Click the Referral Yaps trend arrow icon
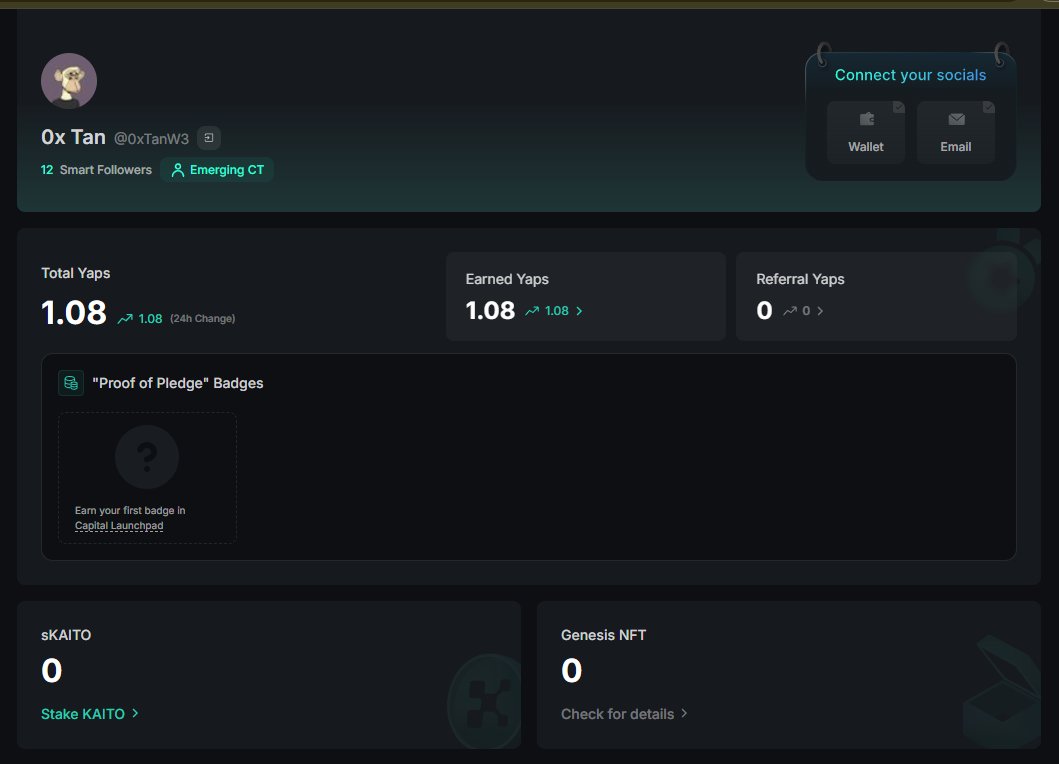 tap(790, 311)
